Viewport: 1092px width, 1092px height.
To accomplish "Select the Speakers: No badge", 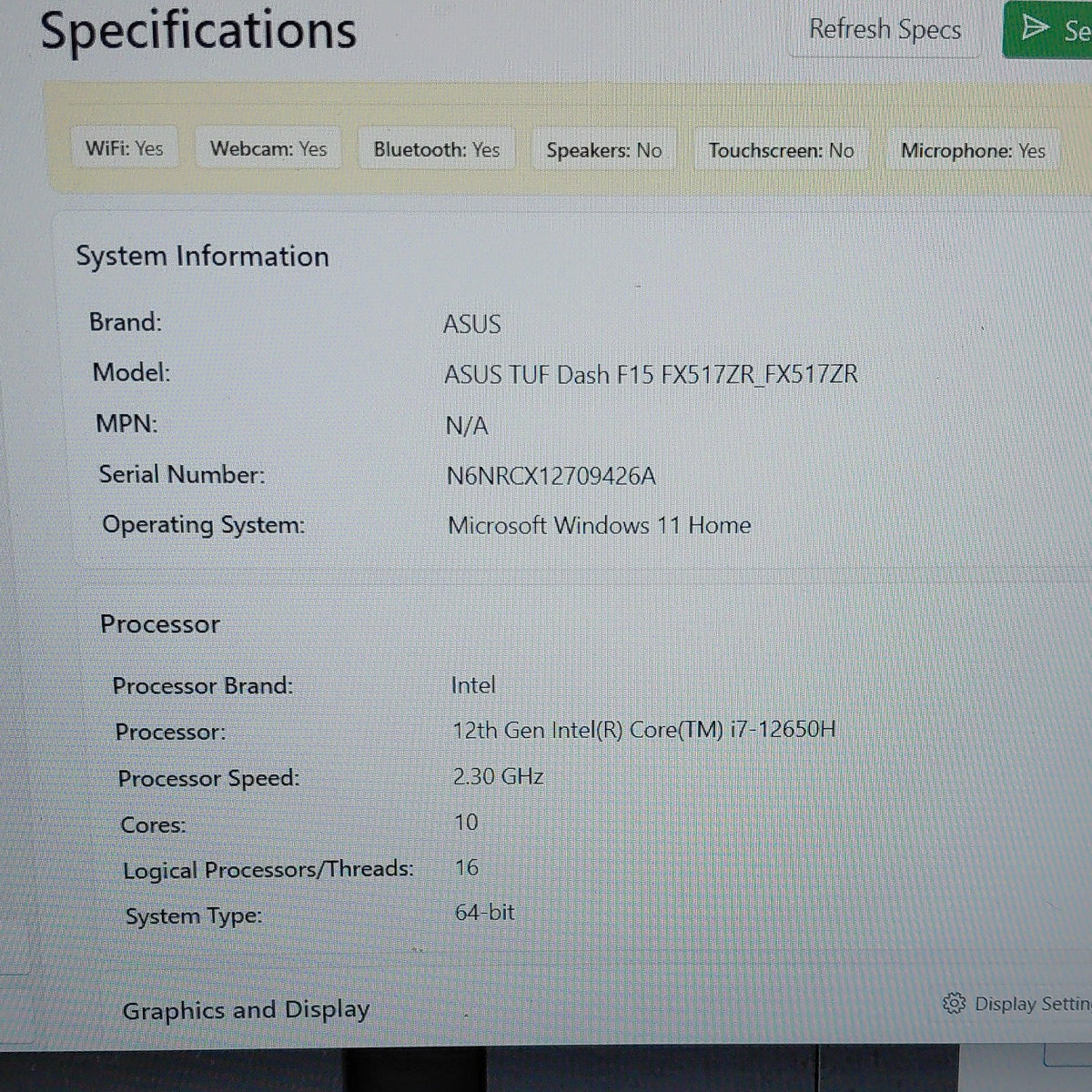I will 604,150.
